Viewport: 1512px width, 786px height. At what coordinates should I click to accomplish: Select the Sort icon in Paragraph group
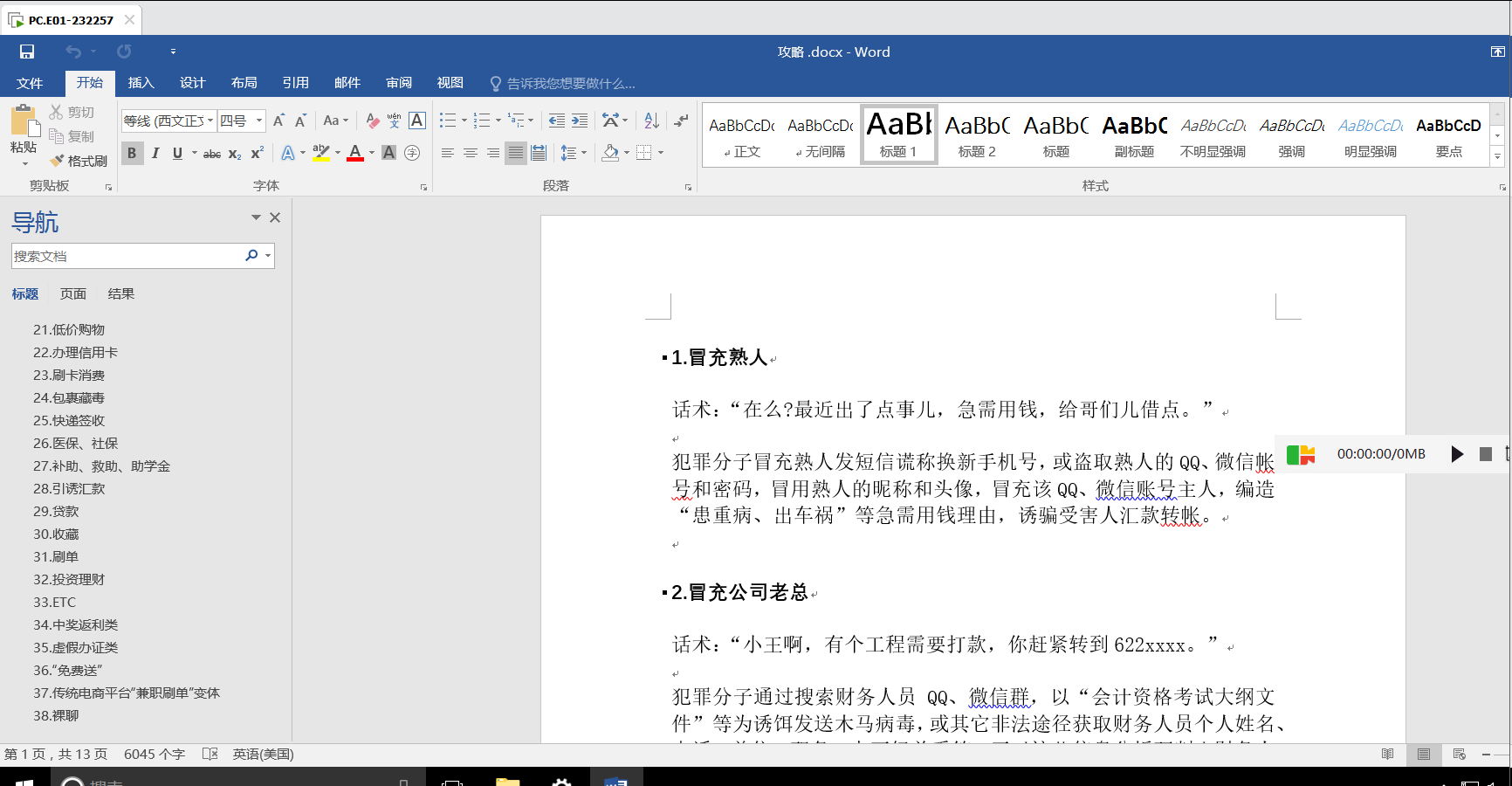coord(649,121)
